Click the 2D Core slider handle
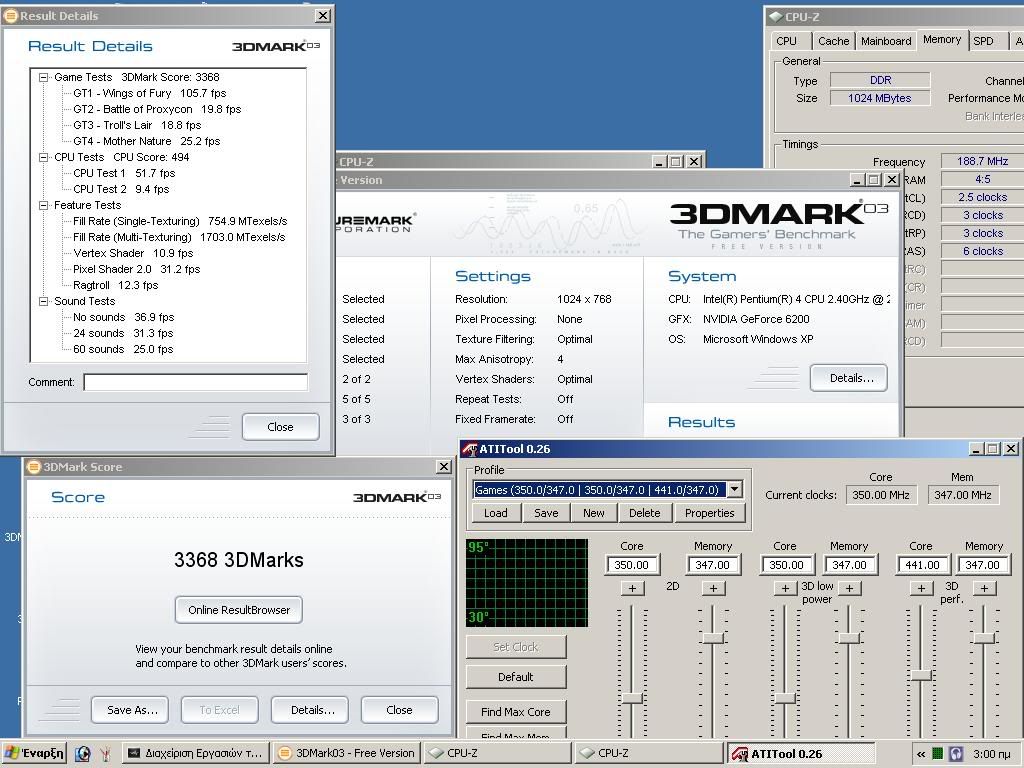The height and width of the screenshot is (768, 1024). point(632,698)
